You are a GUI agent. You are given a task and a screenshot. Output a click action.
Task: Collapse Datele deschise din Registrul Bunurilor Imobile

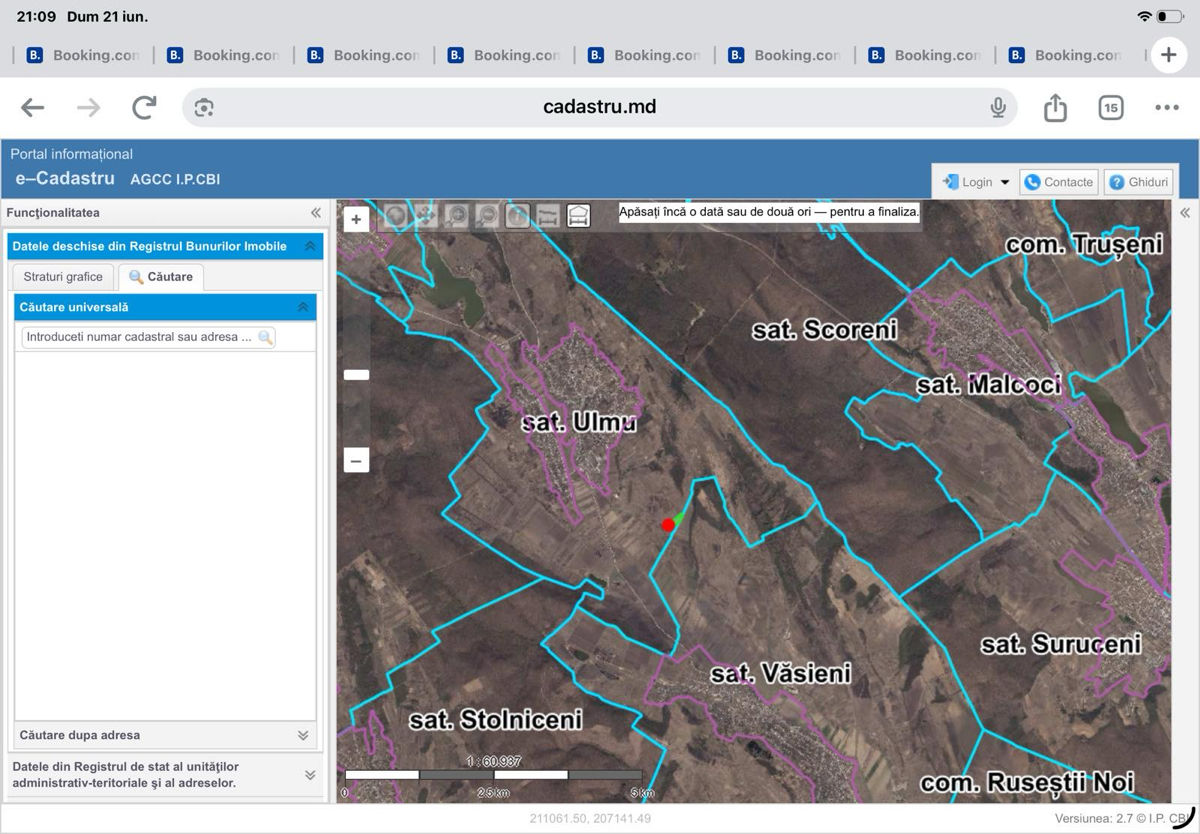[310, 246]
